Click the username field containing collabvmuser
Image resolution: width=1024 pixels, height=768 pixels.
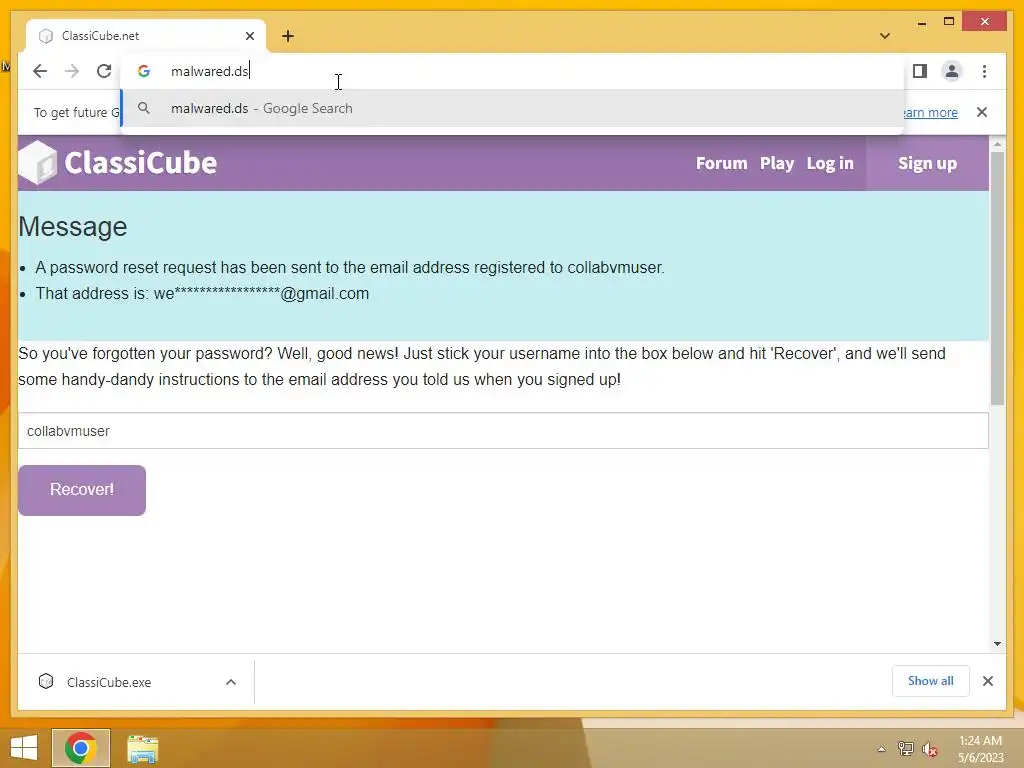503,431
